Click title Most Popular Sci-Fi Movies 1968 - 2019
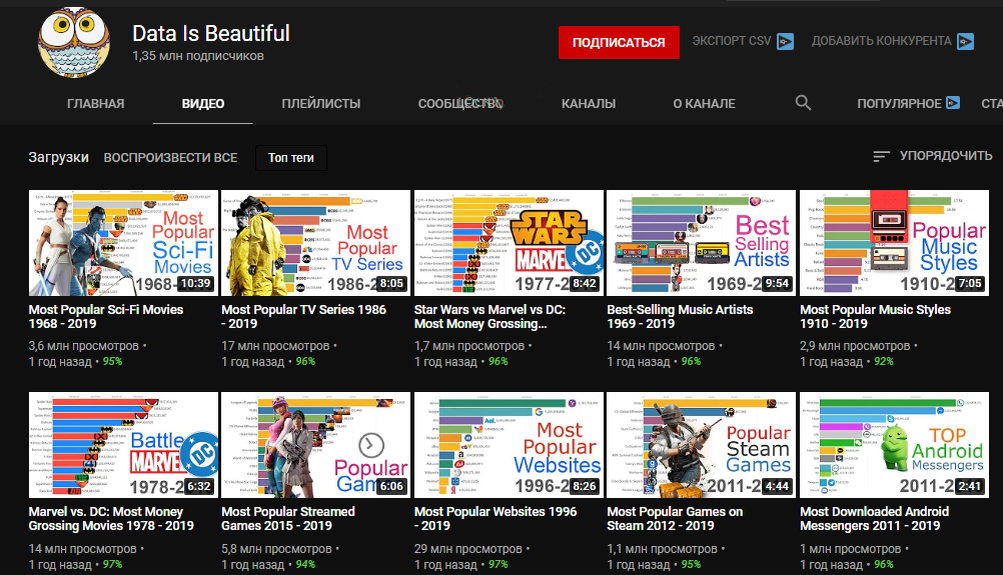The width and height of the screenshot is (1003, 575). (x=106, y=317)
